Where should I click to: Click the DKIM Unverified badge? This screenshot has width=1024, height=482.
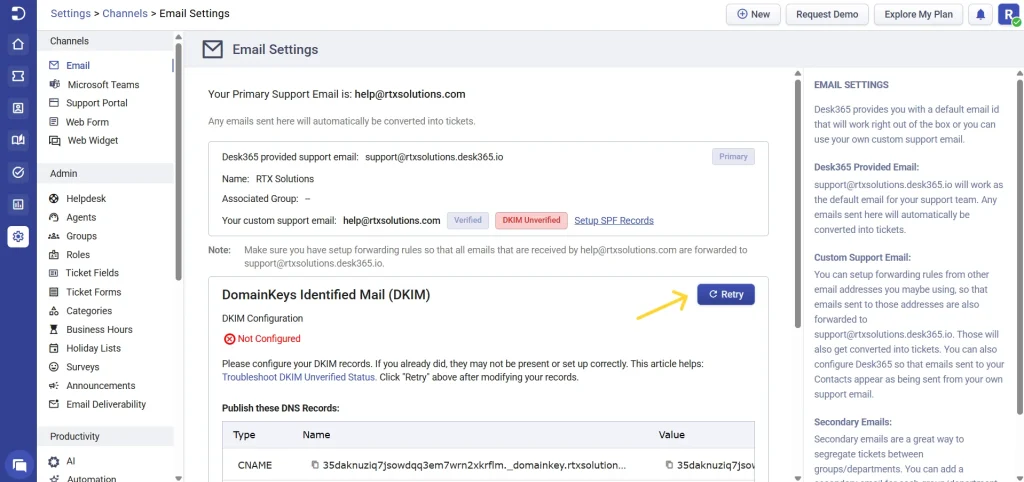click(x=532, y=221)
